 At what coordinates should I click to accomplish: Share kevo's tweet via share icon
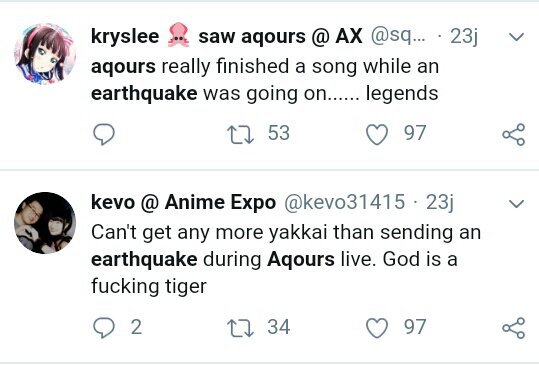click(x=514, y=328)
